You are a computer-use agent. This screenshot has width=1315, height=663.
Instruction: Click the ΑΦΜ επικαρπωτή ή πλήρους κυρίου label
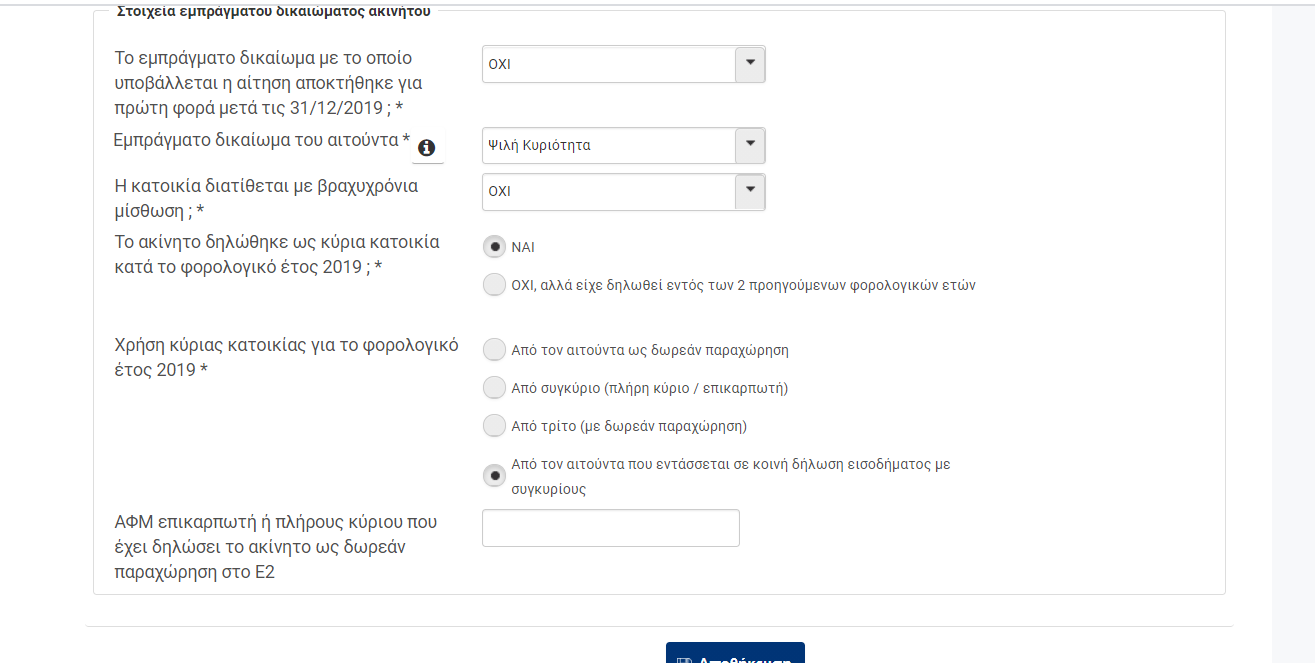tap(276, 547)
